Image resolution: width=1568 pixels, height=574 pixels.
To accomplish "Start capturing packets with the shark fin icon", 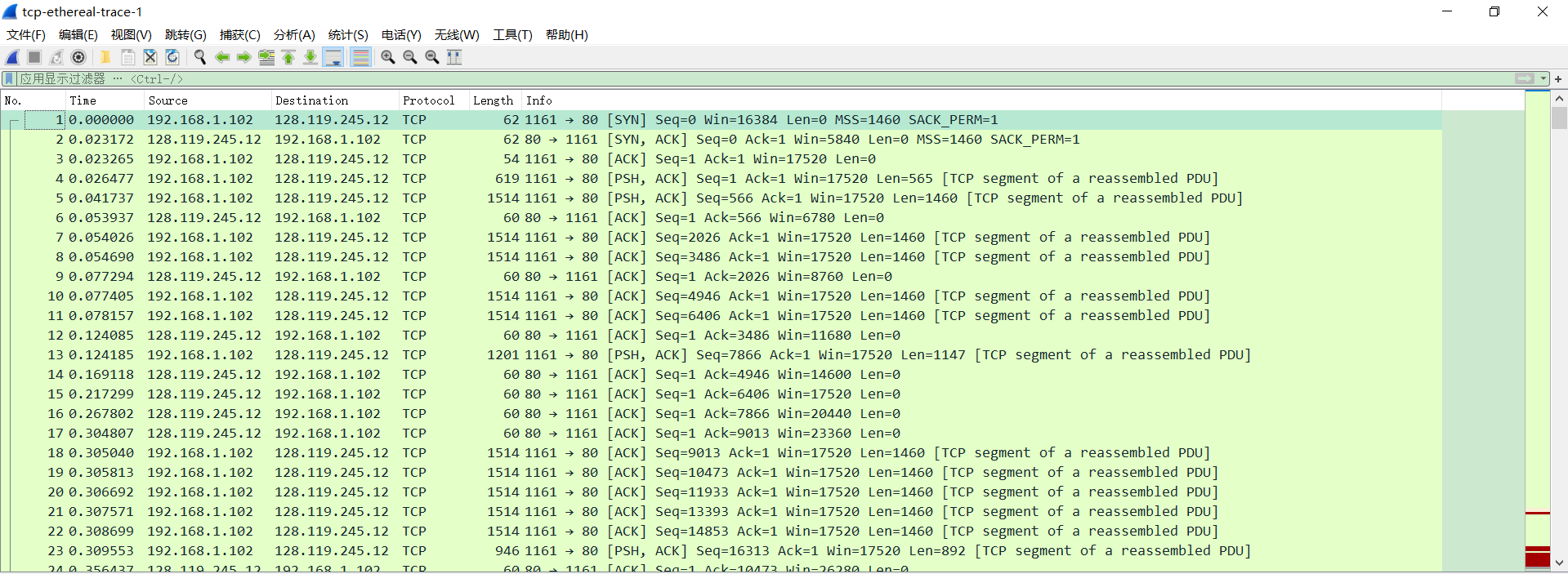I will point(12,57).
